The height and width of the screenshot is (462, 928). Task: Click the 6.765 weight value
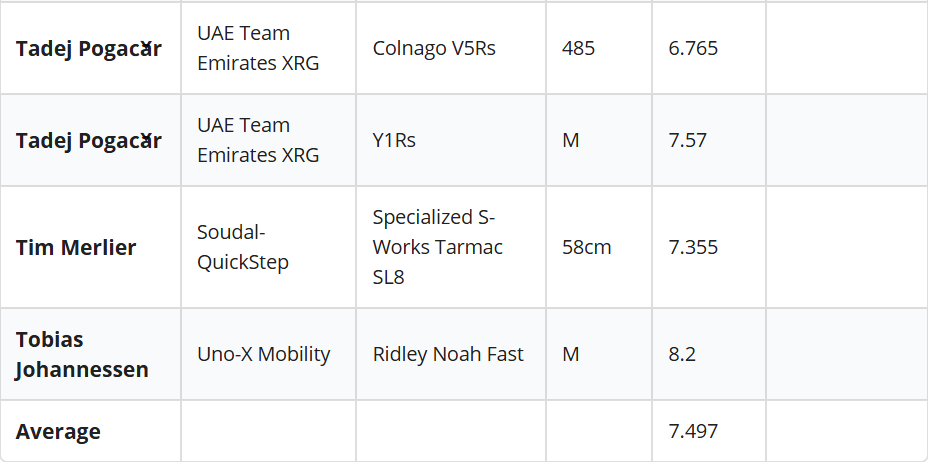(693, 48)
